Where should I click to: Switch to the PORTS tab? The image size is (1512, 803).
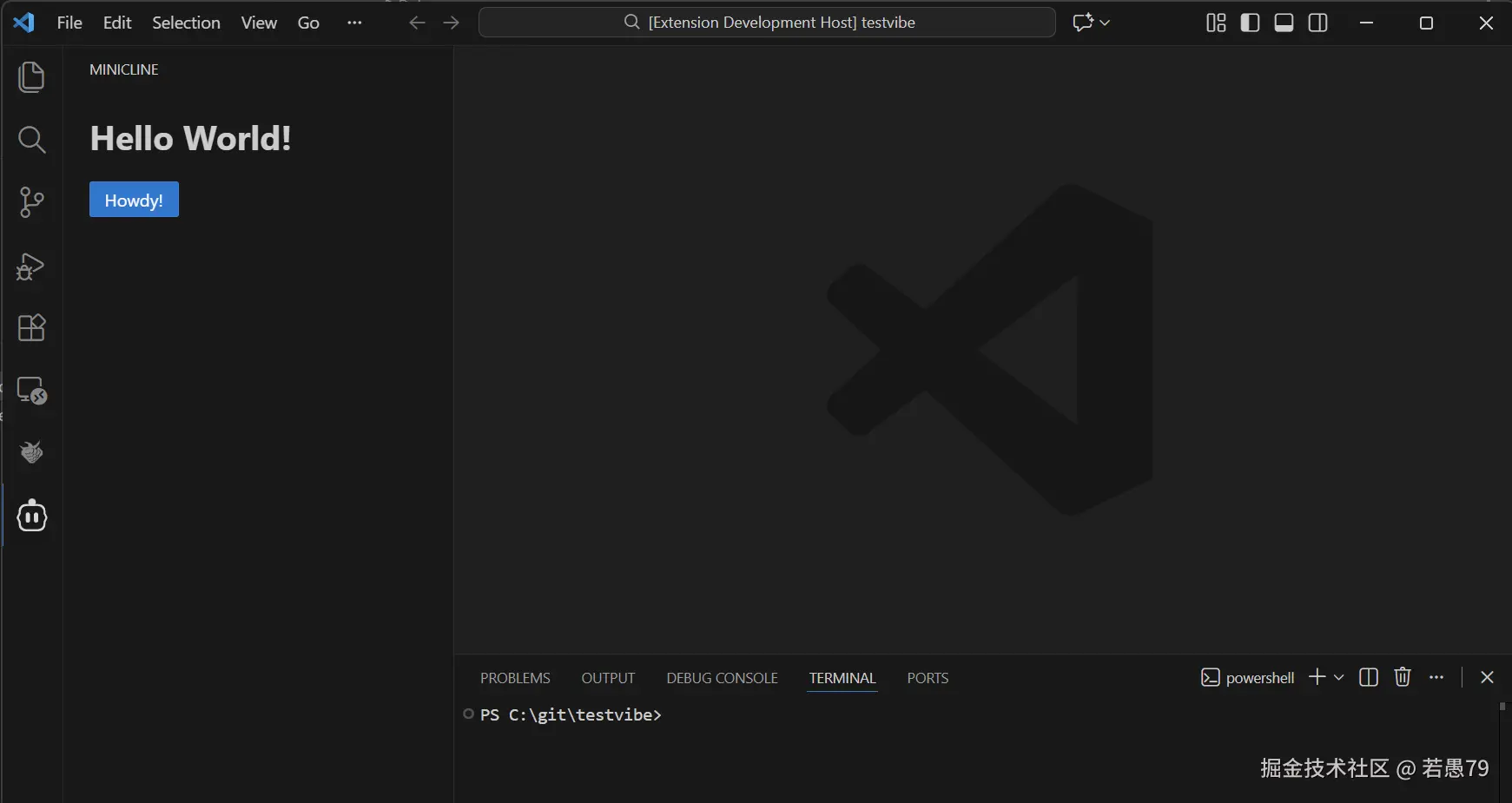(928, 678)
